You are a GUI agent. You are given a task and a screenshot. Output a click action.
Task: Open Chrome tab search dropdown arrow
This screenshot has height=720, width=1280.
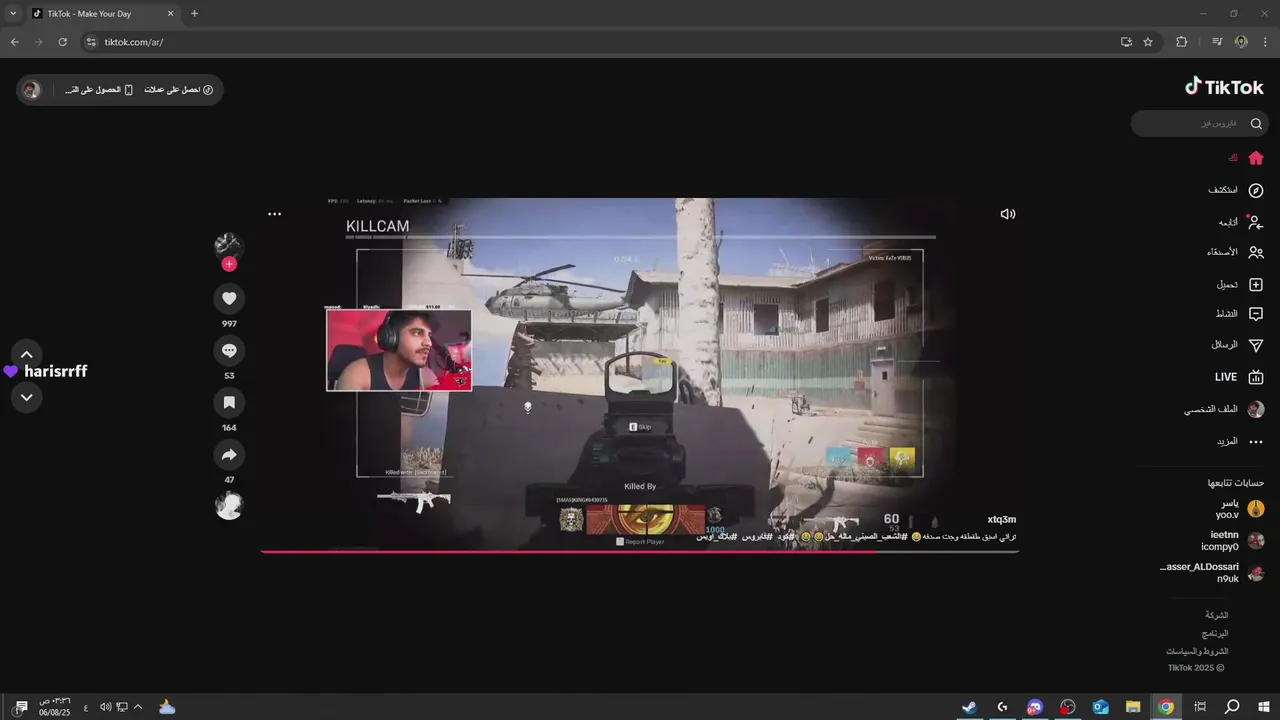pos(13,14)
